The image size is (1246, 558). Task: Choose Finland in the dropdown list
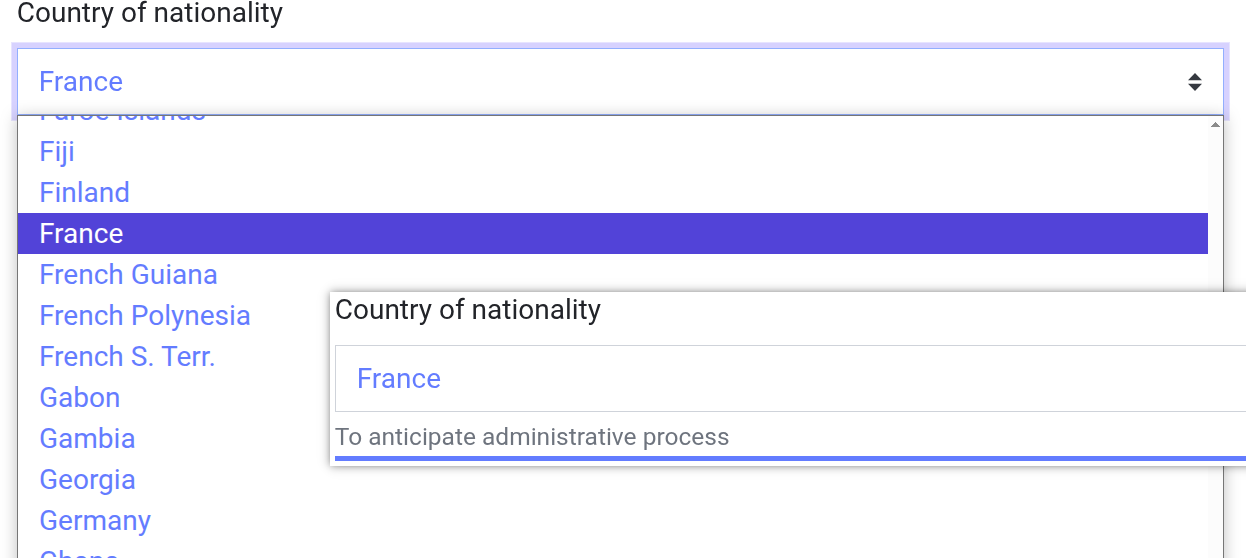tap(85, 193)
